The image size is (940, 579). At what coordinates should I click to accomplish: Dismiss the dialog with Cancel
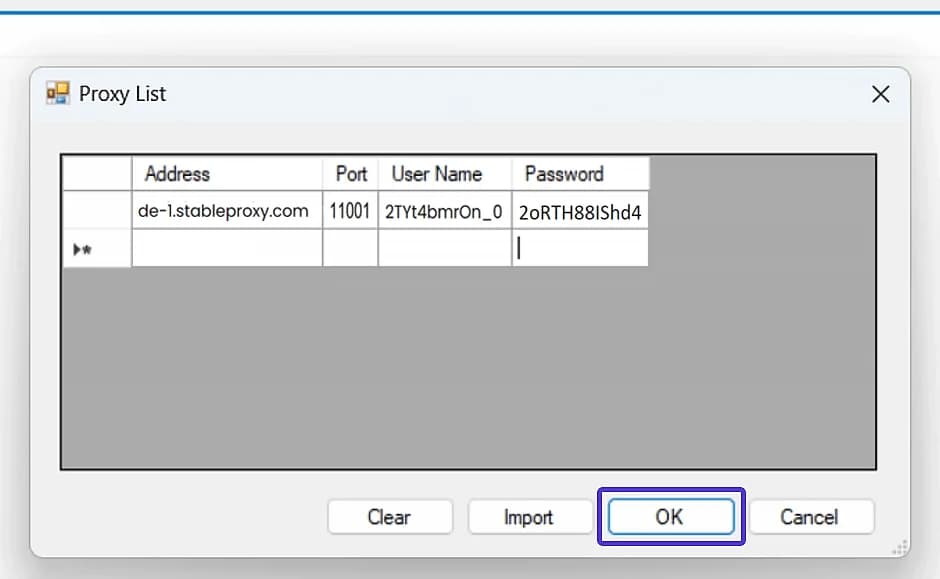click(x=812, y=517)
